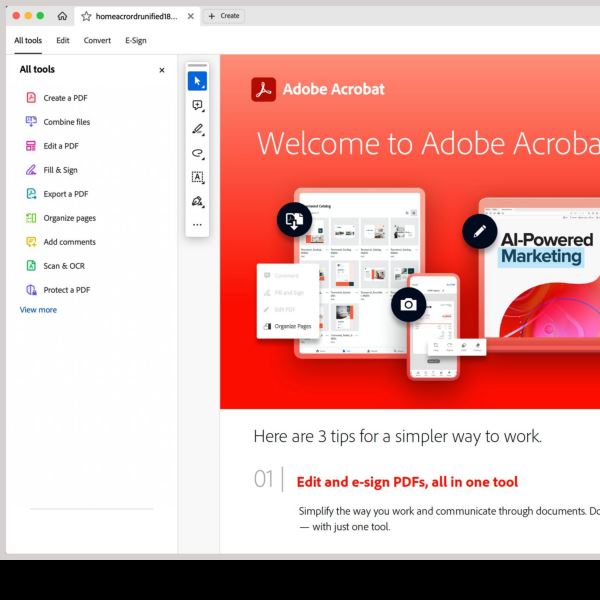Click the macOS green fullscreen window button
Image resolution: width=600 pixels, height=600 pixels.
coord(40,16)
